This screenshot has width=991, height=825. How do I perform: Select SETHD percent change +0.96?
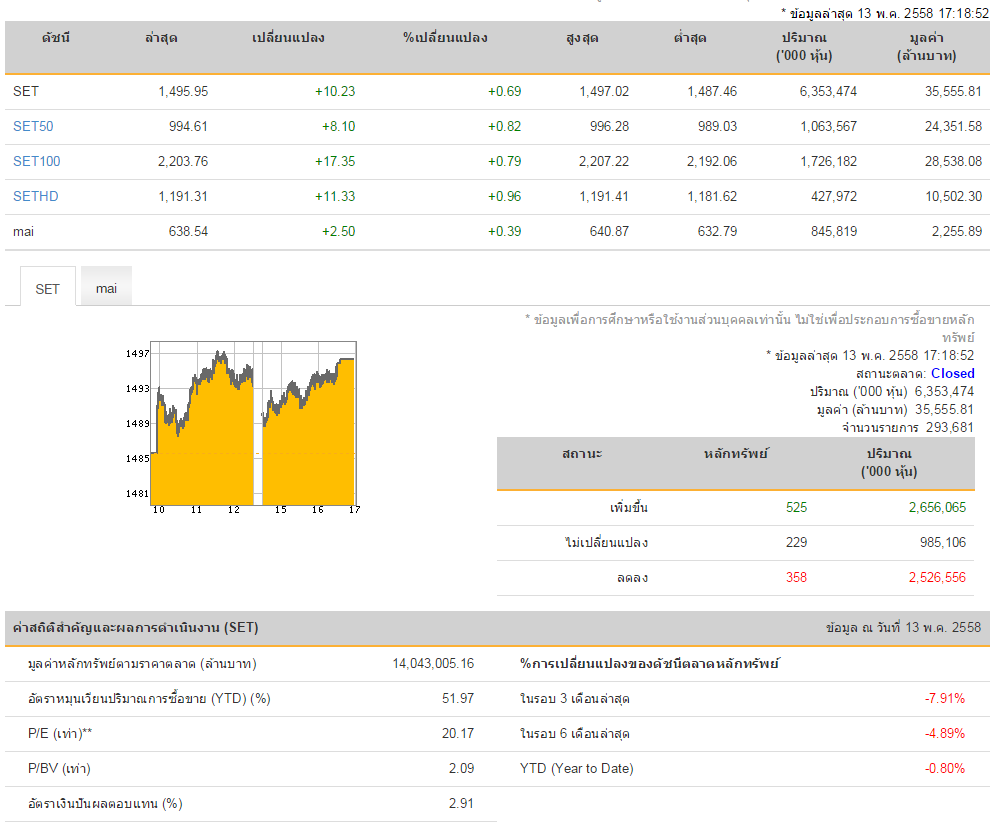click(504, 197)
